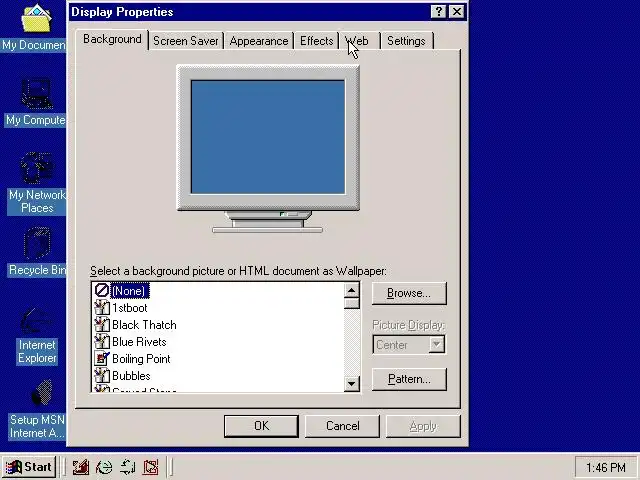Click the Pattern... button
Image resolution: width=640 pixels, height=480 pixels.
pyautogui.click(x=409, y=379)
